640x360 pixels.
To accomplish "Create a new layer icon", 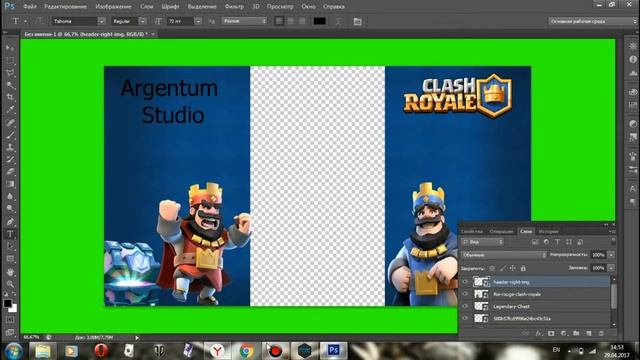I will pos(589,333).
